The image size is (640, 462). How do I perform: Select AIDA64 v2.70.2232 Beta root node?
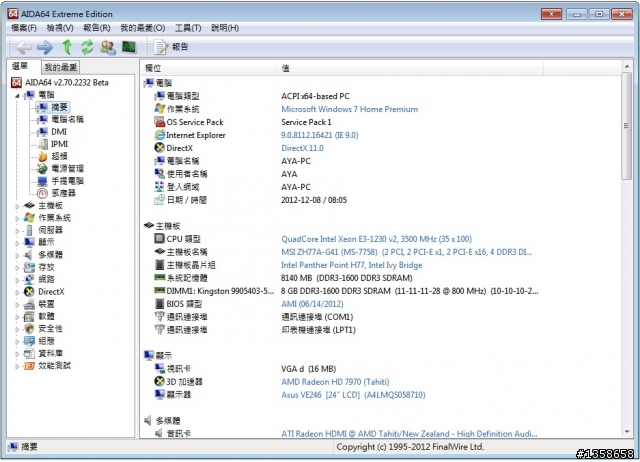[x=67, y=82]
